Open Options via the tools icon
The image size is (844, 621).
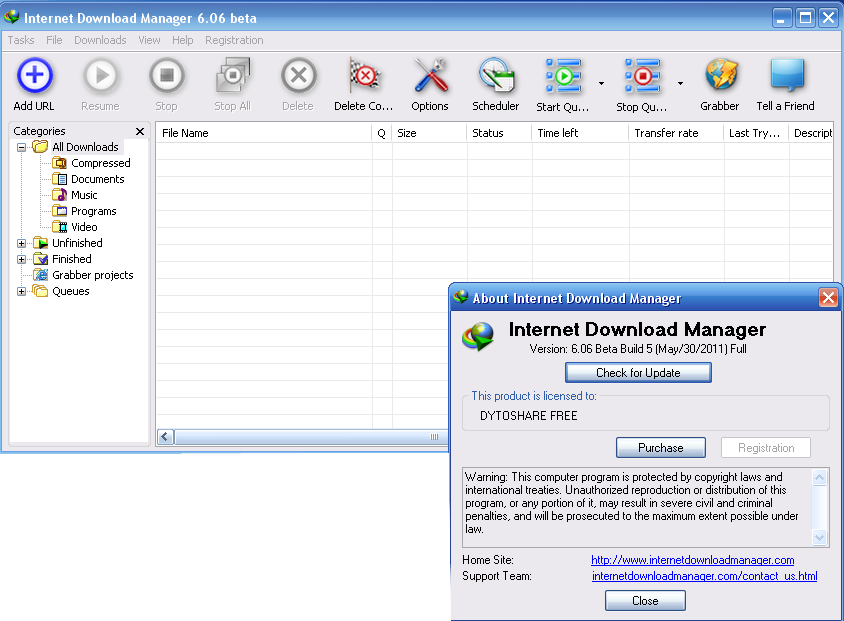[430, 76]
